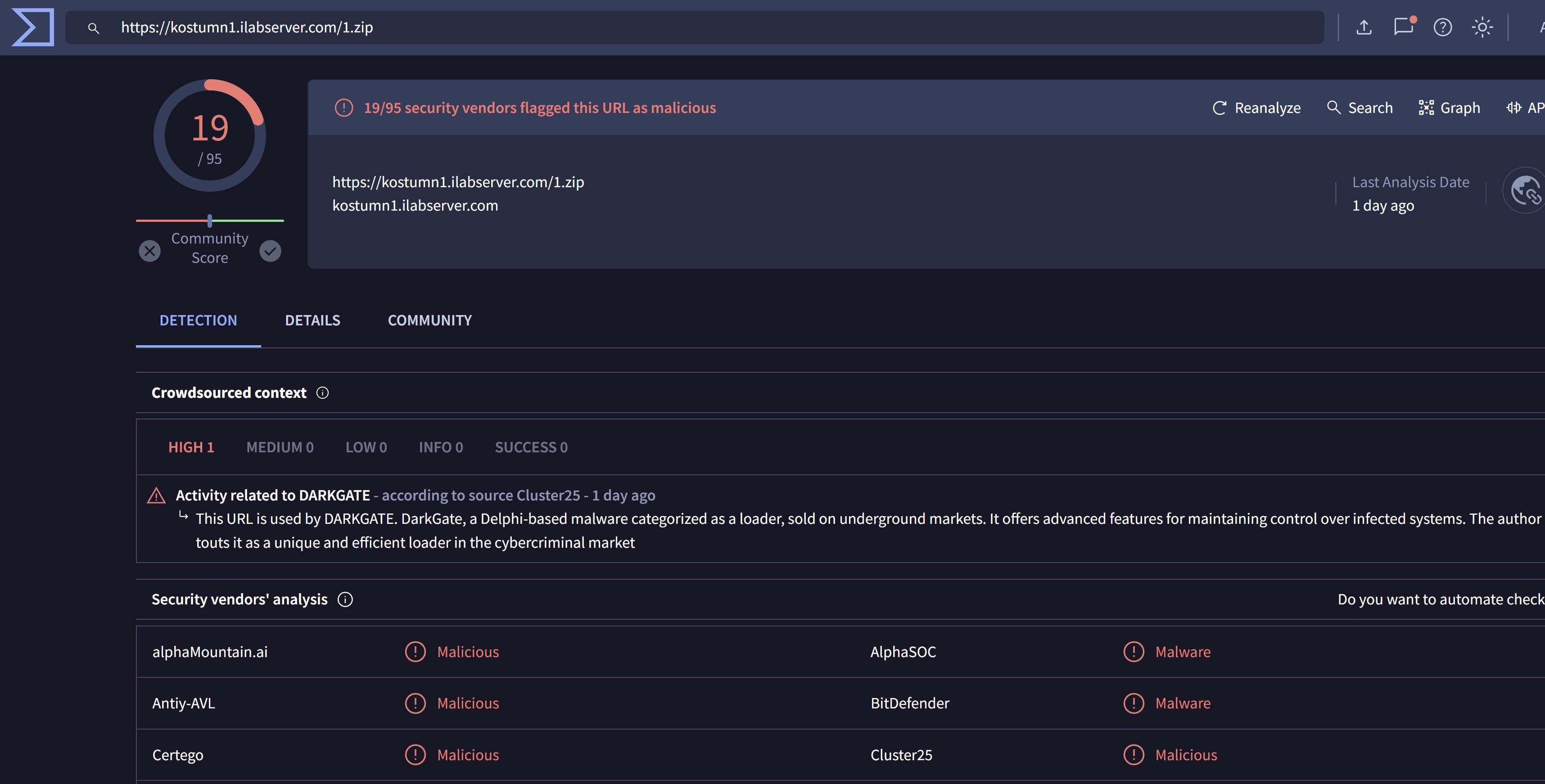
Task: Click the Certego vendor name
Action: pyautogui.click(x=177, y=755)
